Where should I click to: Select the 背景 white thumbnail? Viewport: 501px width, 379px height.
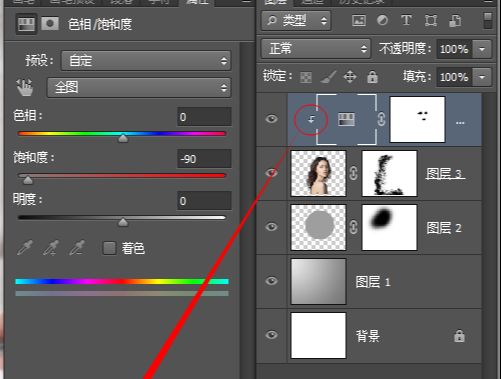318,335
